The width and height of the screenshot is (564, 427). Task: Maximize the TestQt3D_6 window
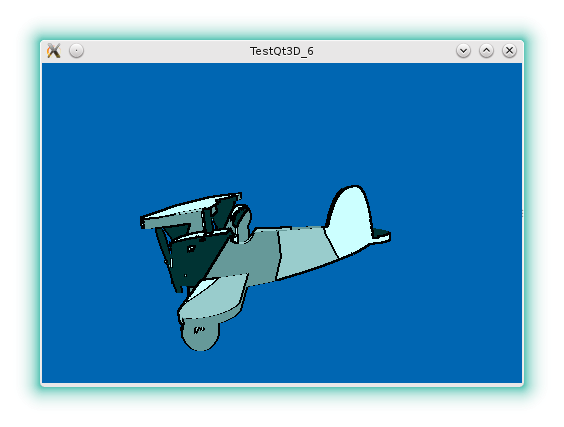[486, 51]
